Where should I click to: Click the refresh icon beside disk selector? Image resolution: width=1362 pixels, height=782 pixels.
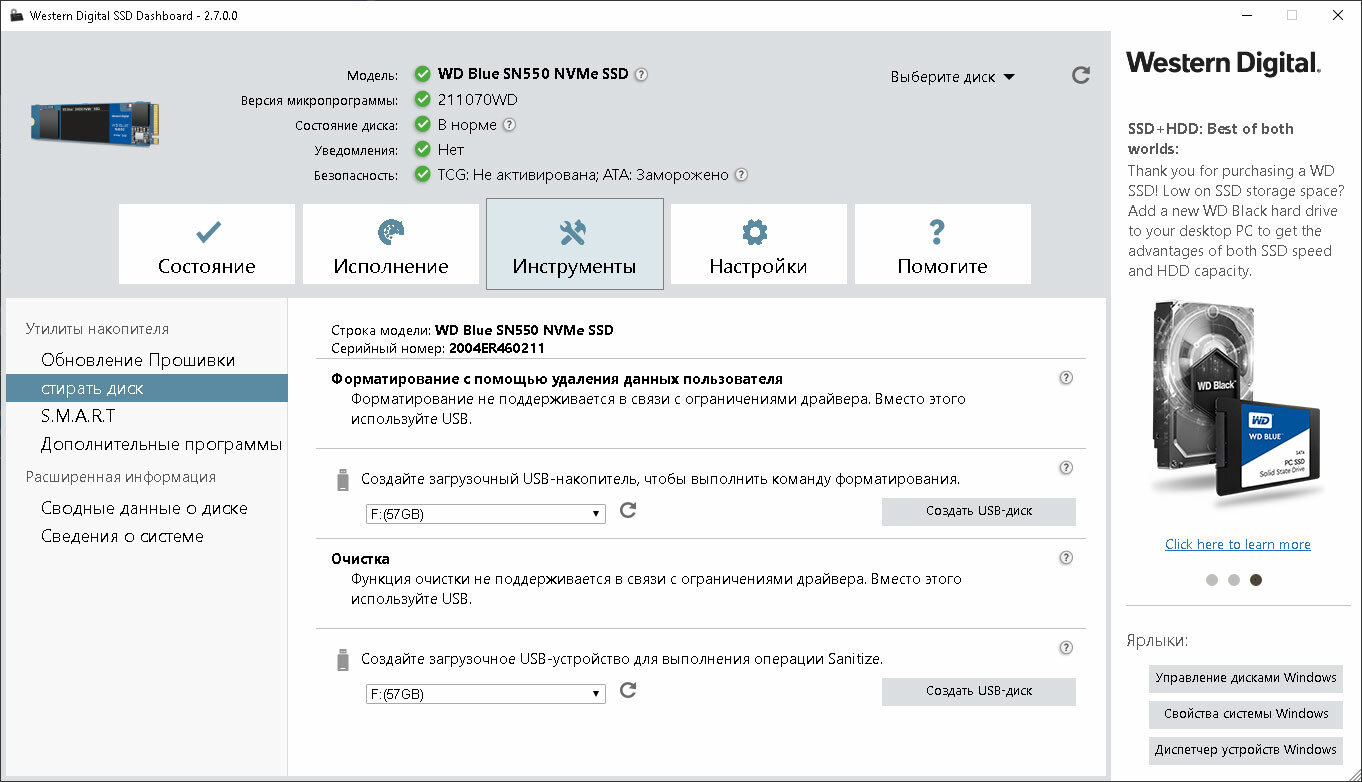click(x=1080, y=75)
